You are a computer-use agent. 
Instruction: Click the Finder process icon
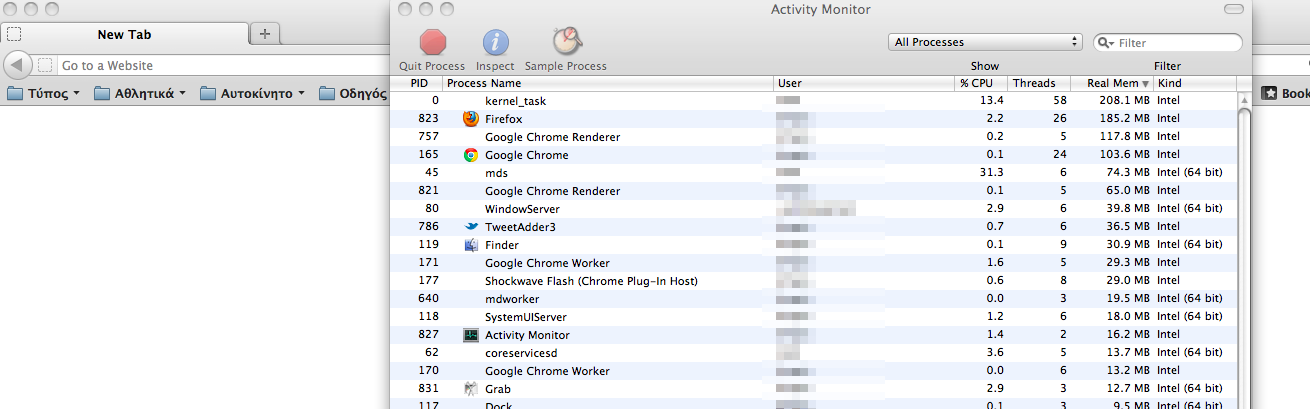[471, 245]
